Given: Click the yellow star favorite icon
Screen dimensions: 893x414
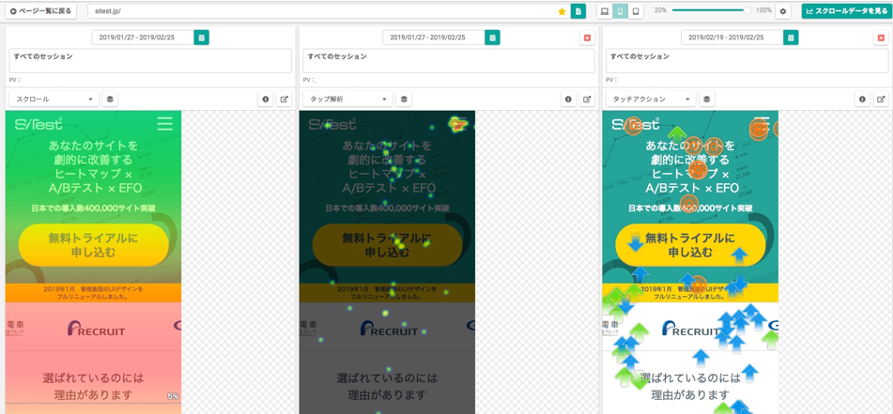Looking at the screenshot, I should (x=562, y=11).
